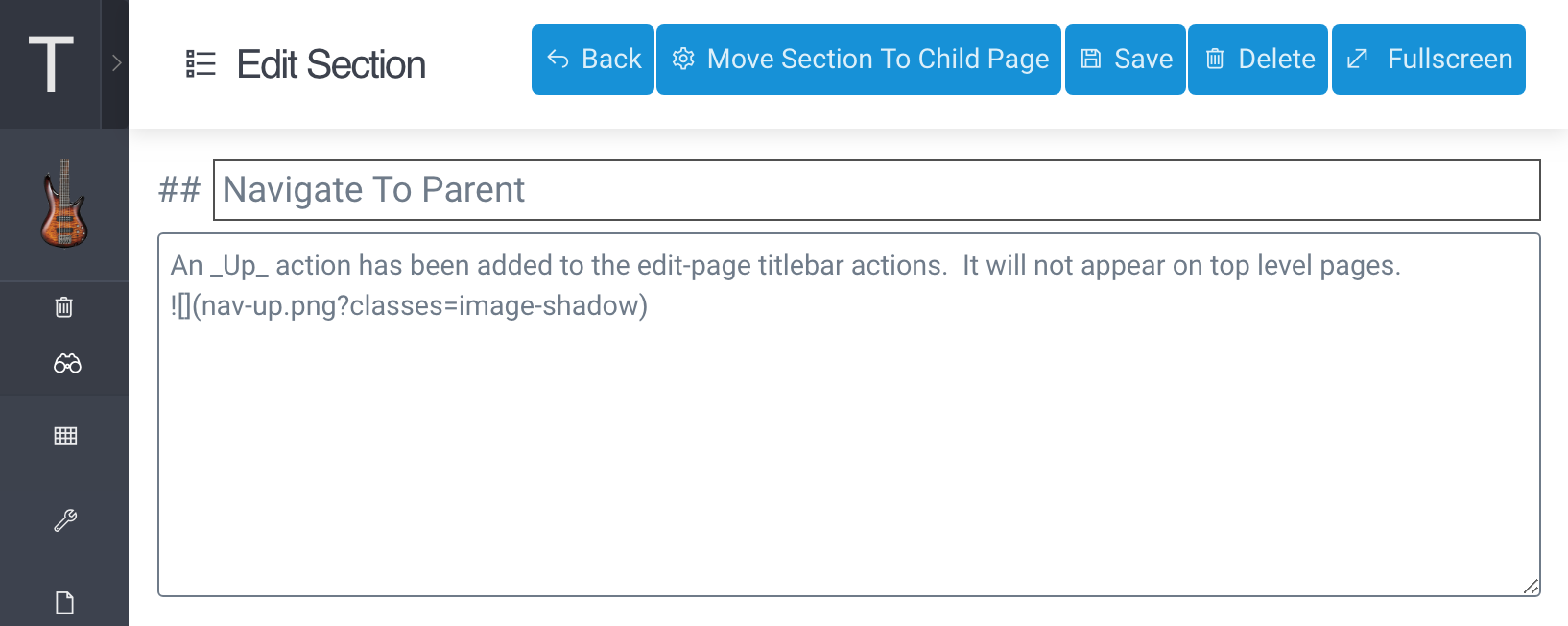Open the binoculars icon in sidebar

coord(67,364)
